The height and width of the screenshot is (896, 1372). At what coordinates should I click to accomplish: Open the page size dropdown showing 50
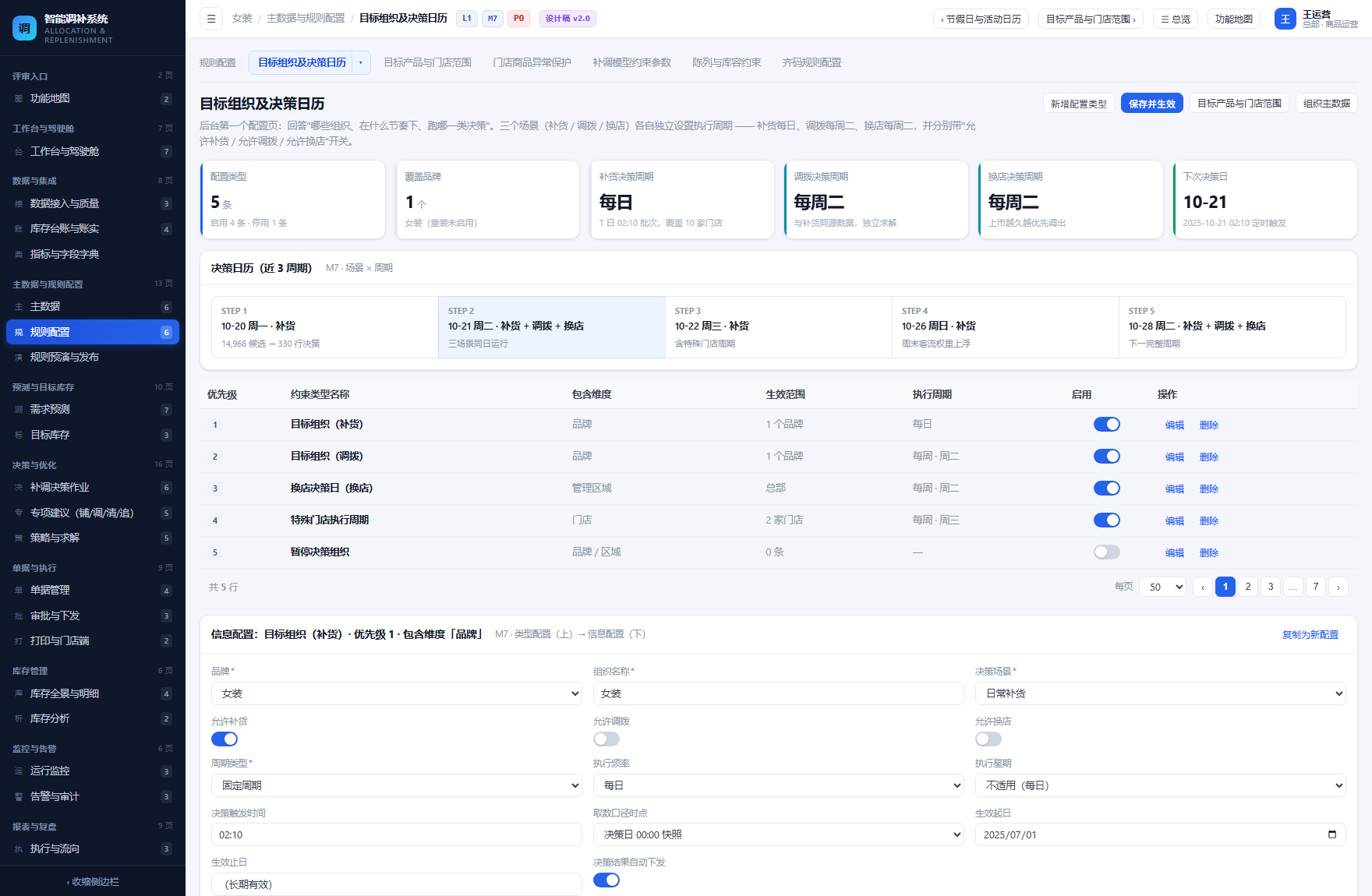1162,587
